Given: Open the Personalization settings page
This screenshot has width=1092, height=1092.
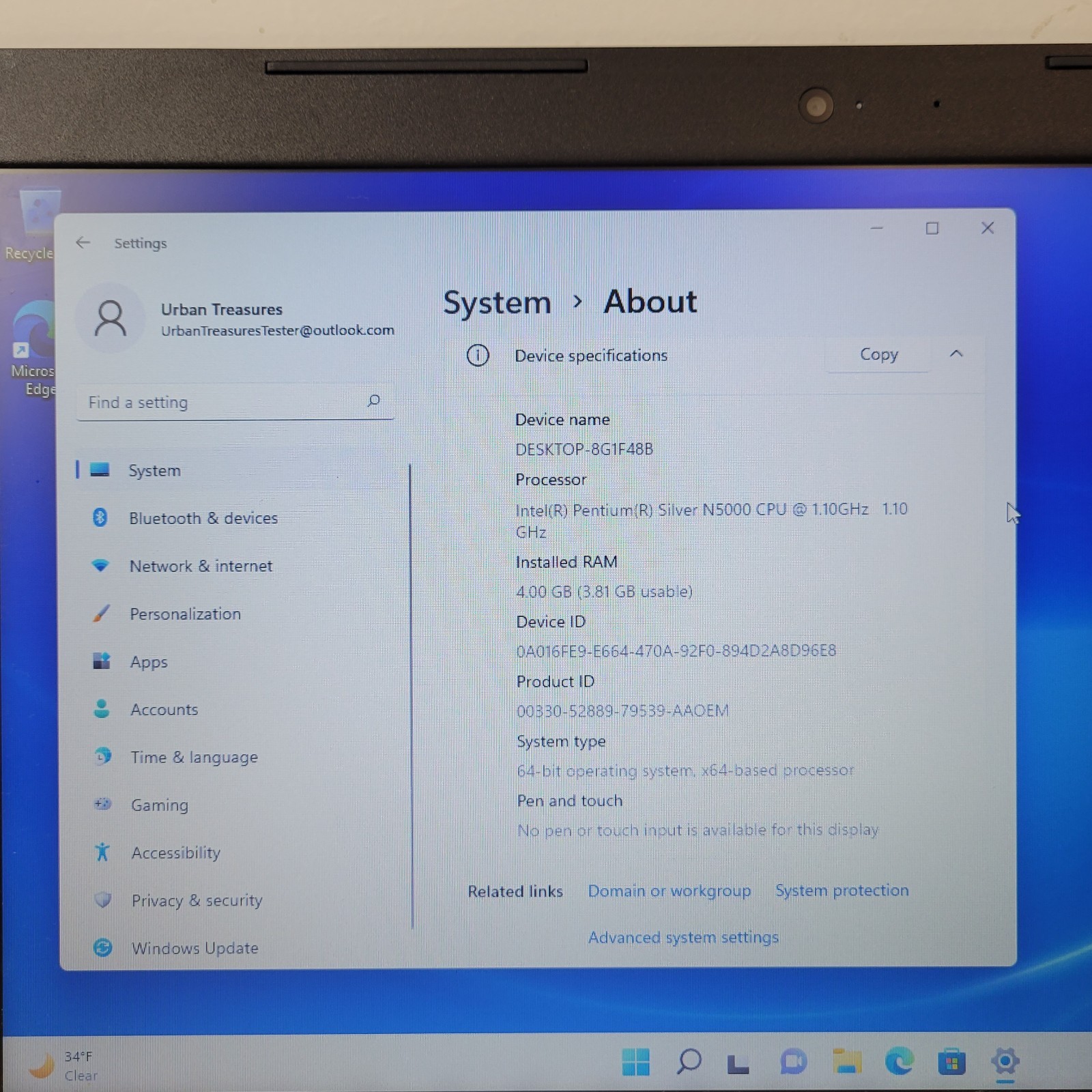Looking at the screenshot, I should click(235, 614).
